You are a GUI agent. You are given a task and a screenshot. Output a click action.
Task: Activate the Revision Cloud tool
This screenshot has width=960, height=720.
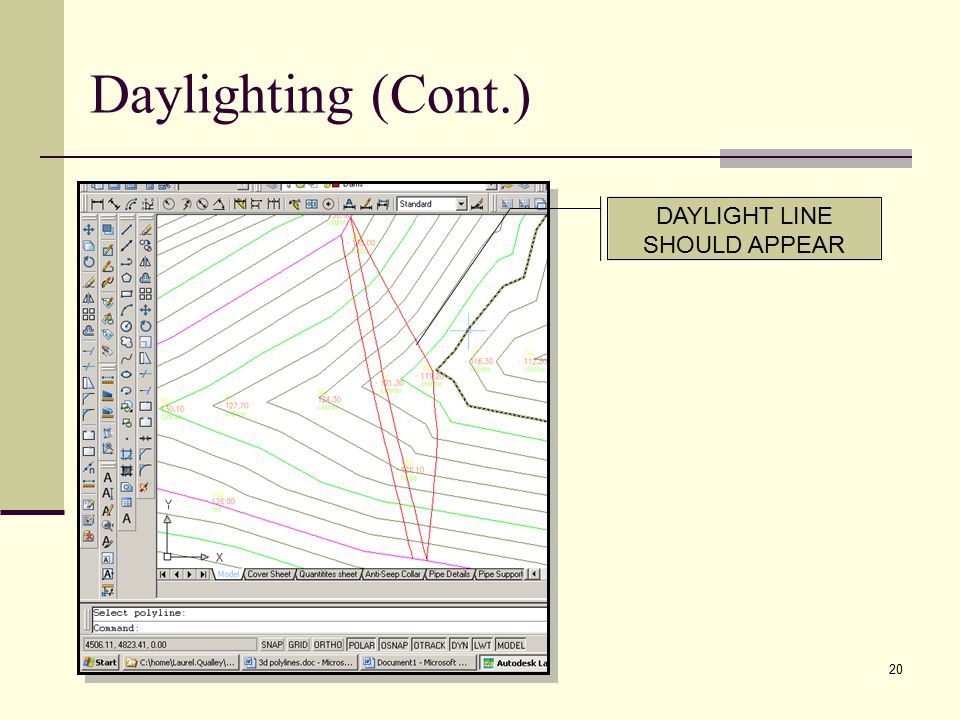127,342
